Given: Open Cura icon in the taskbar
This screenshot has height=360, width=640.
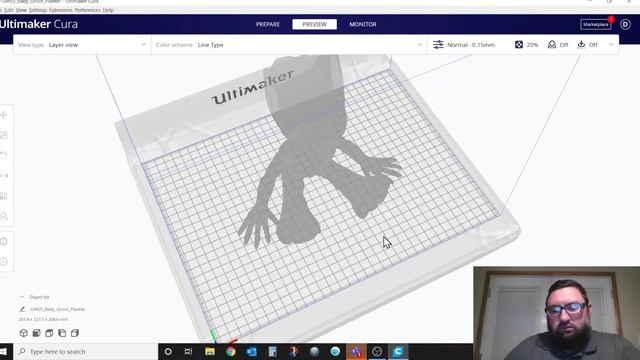Looking at the screenshot, I should tap(398, 351).
